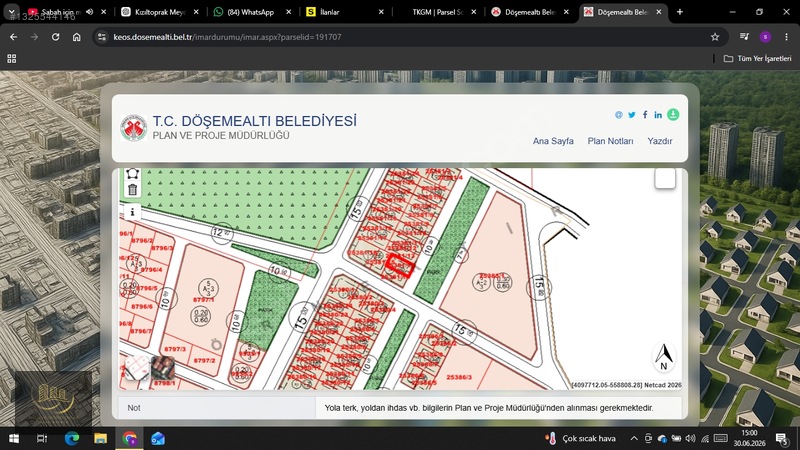The image size is (800, 450).
Task: Open Task View on the taskbar
Action: click(x=42, y=438)
